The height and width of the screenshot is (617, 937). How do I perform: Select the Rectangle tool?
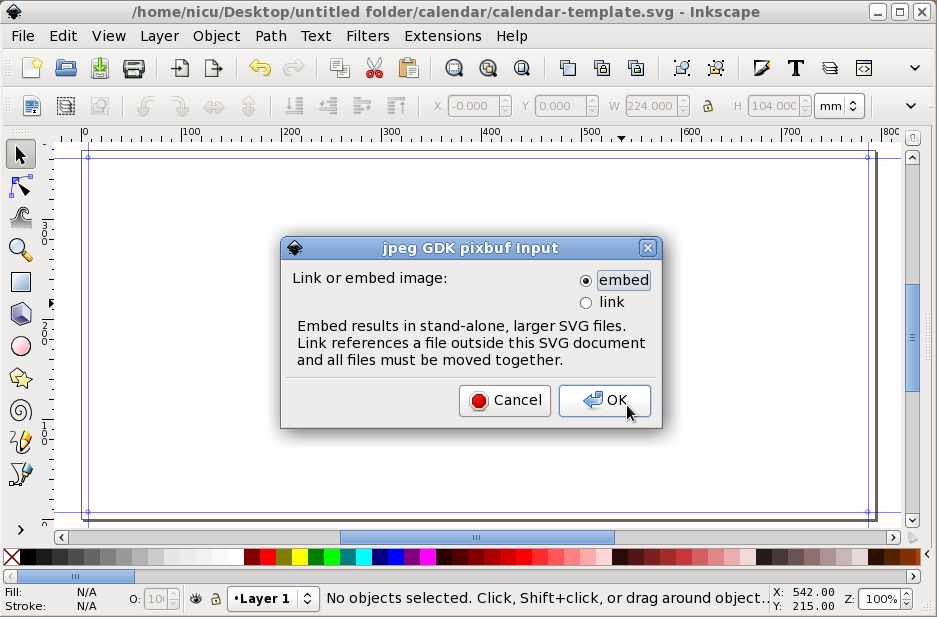pos(21,282)
